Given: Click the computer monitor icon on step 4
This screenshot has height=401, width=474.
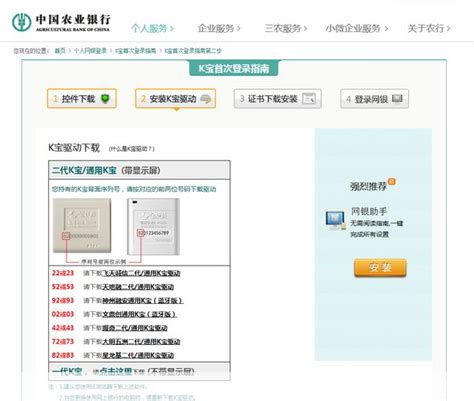Looking at the screenshot, I should coord(397,99).
